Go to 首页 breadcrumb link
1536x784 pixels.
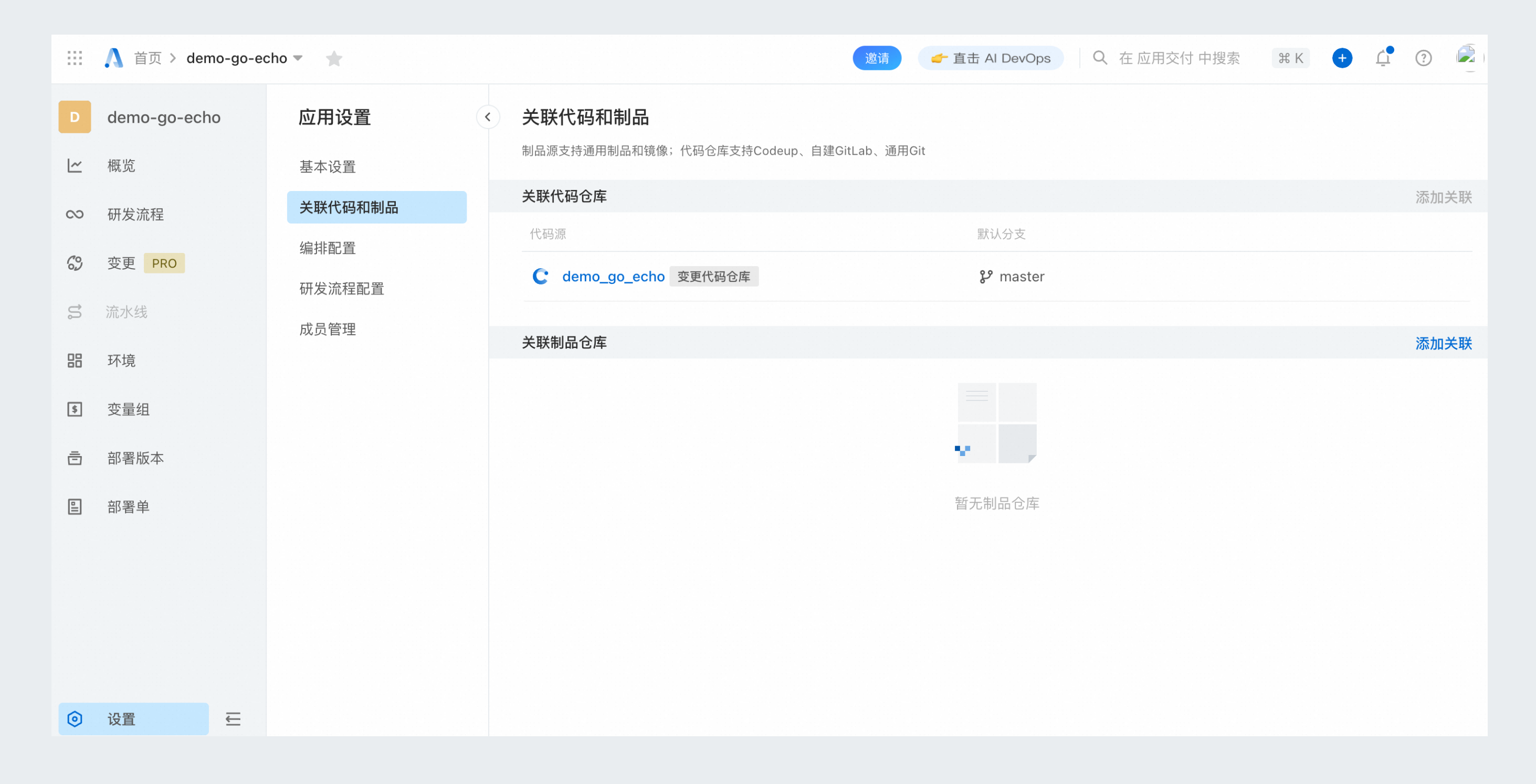point(148,58)
